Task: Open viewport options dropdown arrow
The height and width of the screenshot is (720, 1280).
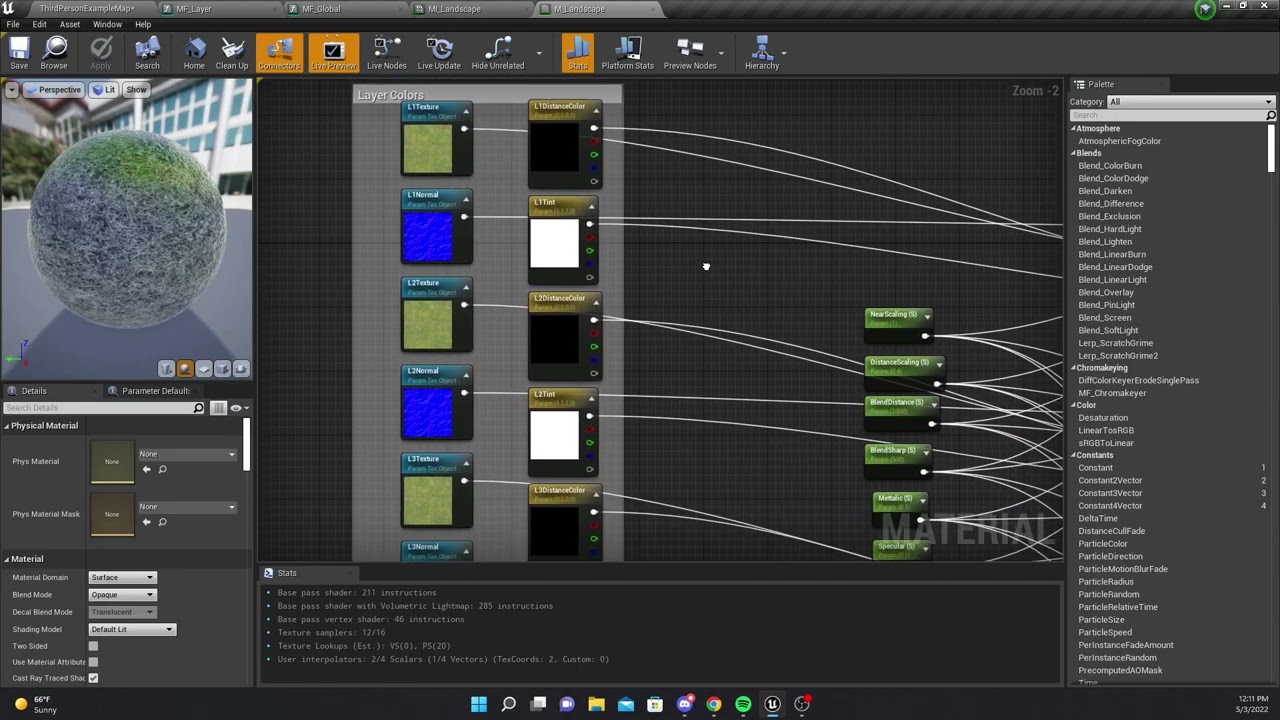Action: [12, 90]
